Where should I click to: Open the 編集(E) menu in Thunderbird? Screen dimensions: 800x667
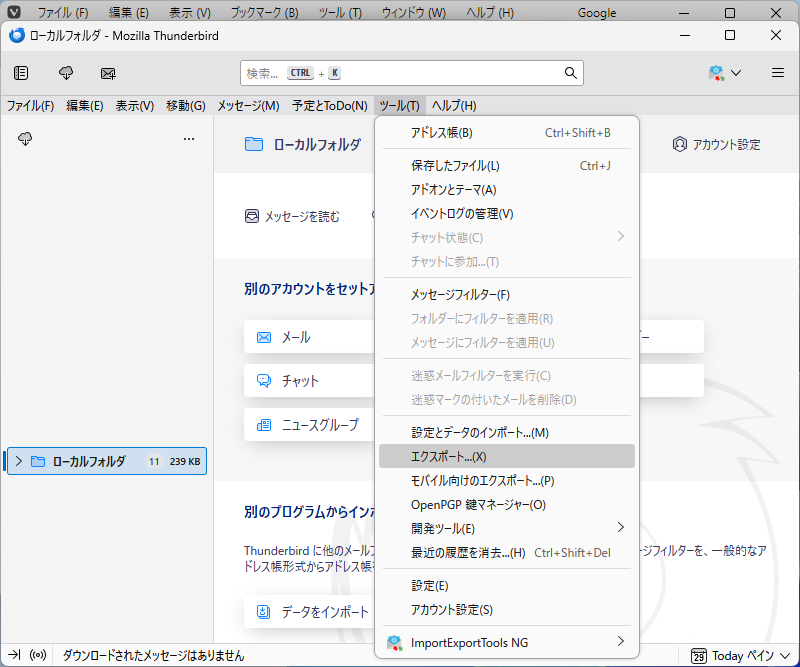85,106
